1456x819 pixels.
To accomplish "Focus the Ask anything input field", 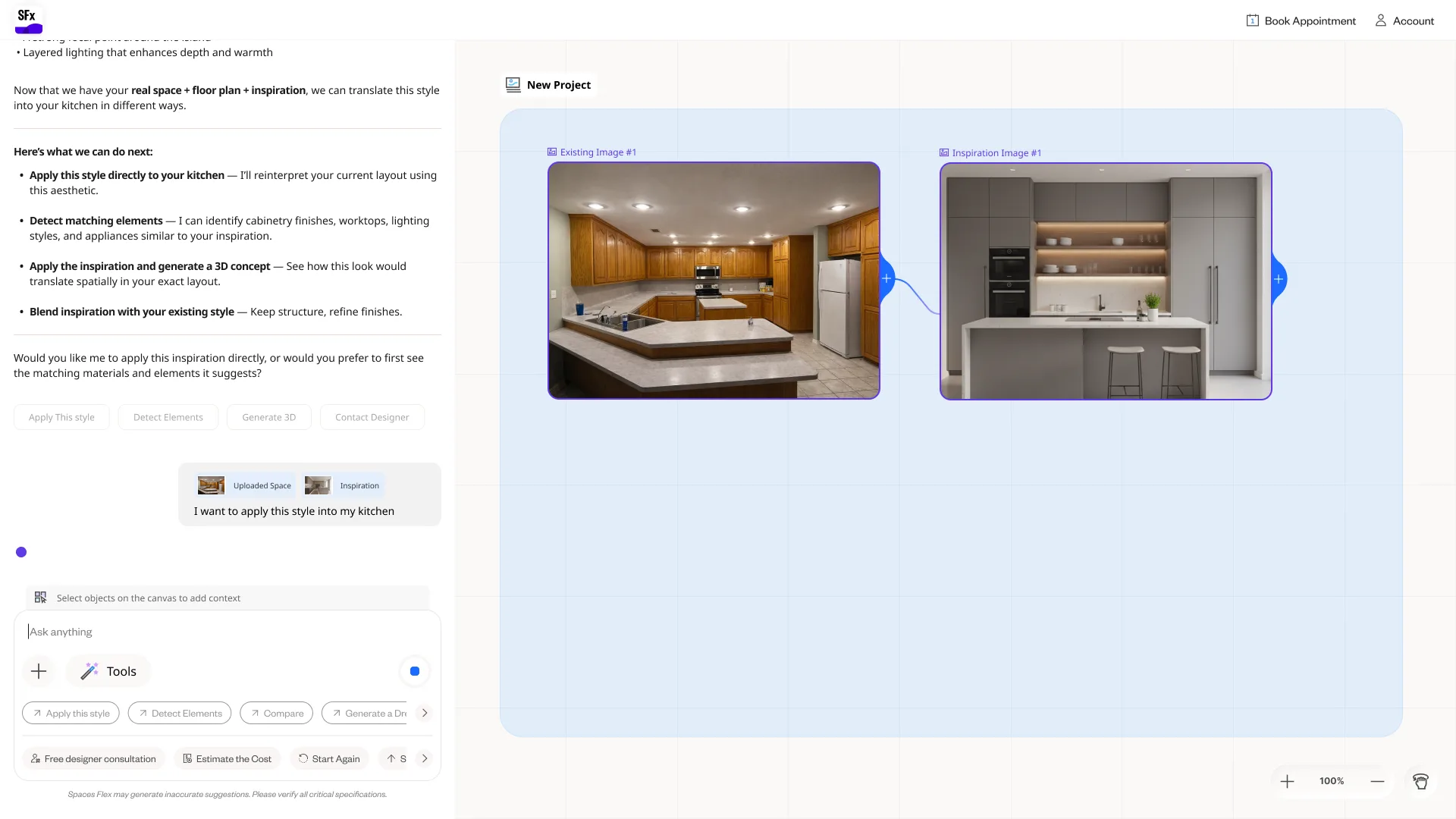I will (x=227, y=632).
